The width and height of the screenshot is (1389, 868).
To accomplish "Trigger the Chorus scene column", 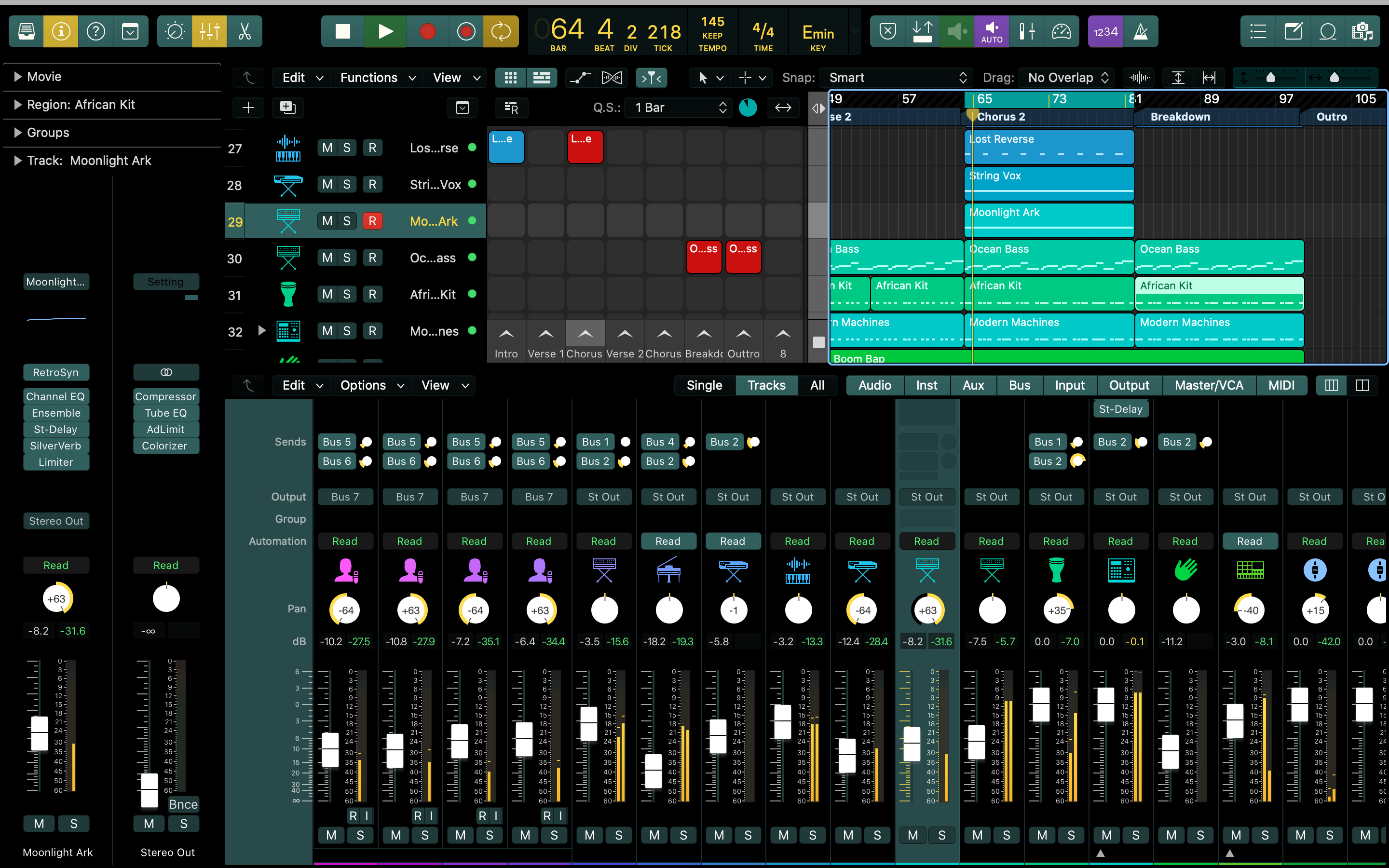I will pyautogui.click(x=585, y=334).
